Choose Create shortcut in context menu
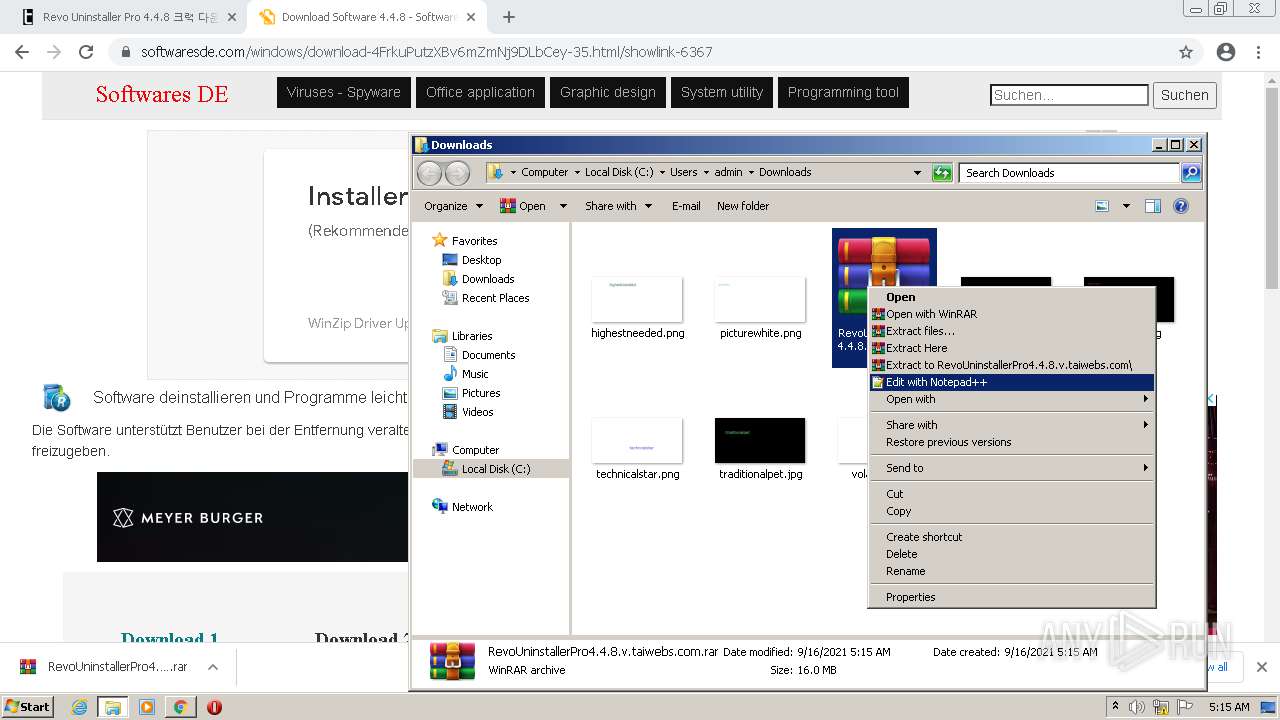Viewport: 1280px width, 720px height. 1011,537
